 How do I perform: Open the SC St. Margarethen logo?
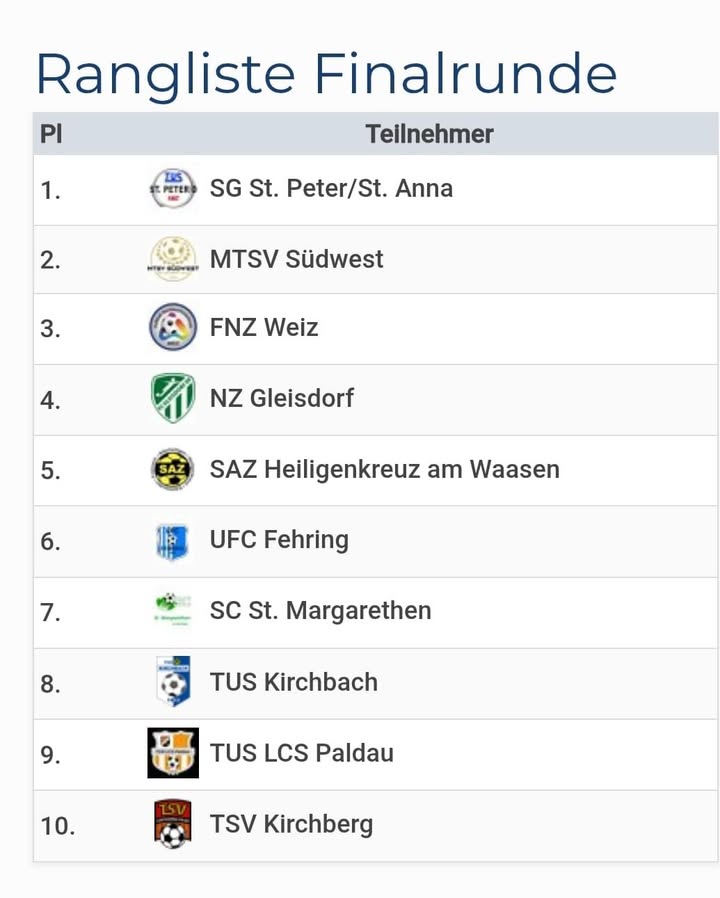[x=173, y=610]
